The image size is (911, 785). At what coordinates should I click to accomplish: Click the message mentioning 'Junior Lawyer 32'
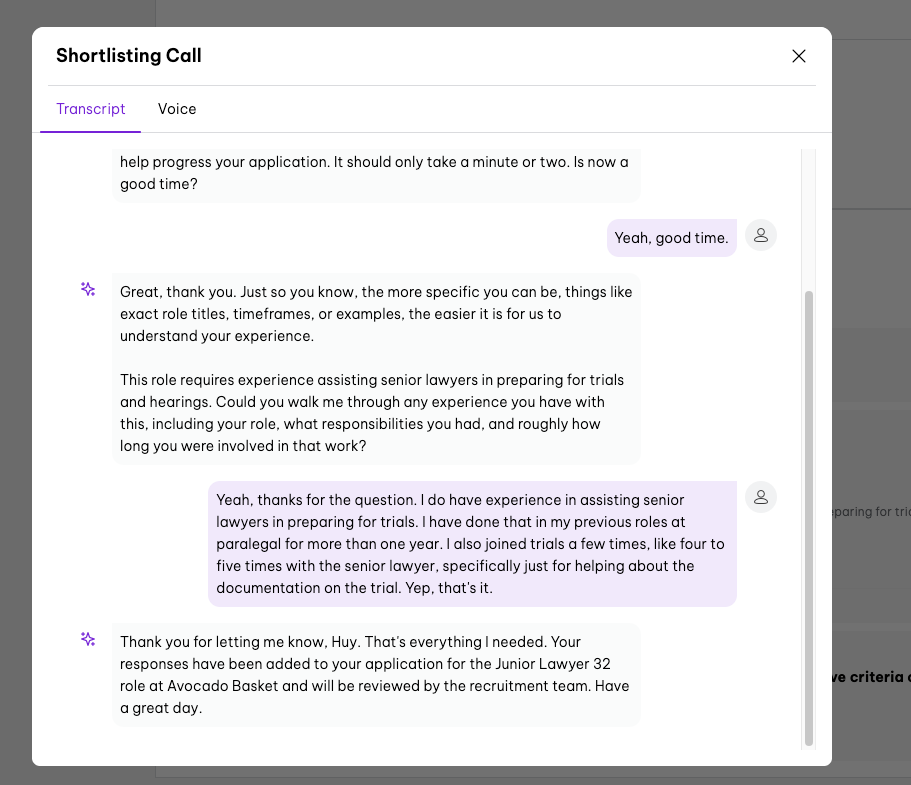tap(376, 675)
